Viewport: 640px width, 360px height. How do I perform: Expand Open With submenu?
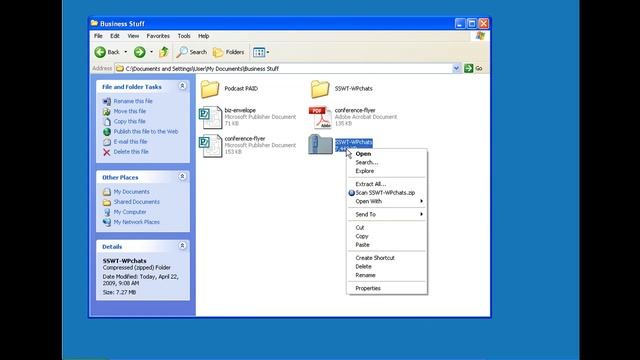pos(387,201)
